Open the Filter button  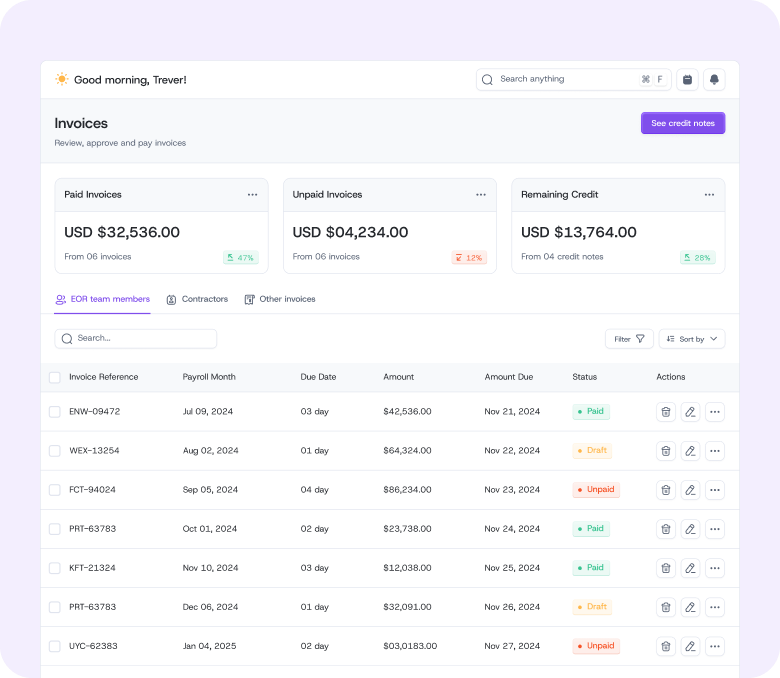629,339
